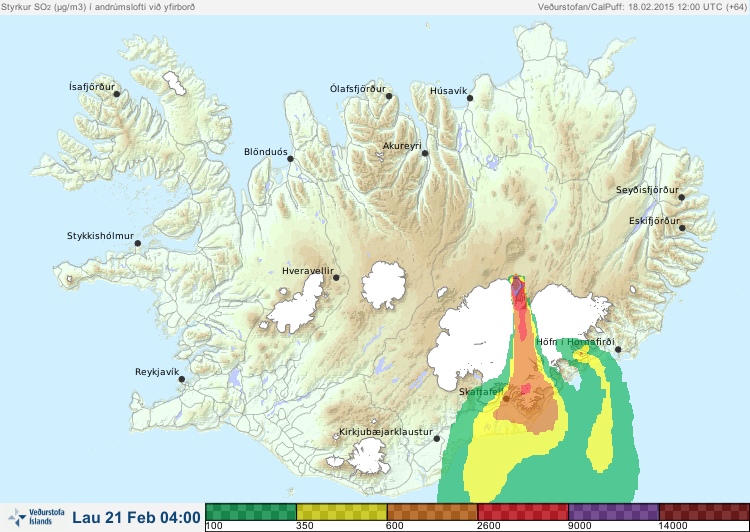This screenshot has height=532, width=750.
Task: Click the Blönduós label text
Action: [x=265, y=152]
